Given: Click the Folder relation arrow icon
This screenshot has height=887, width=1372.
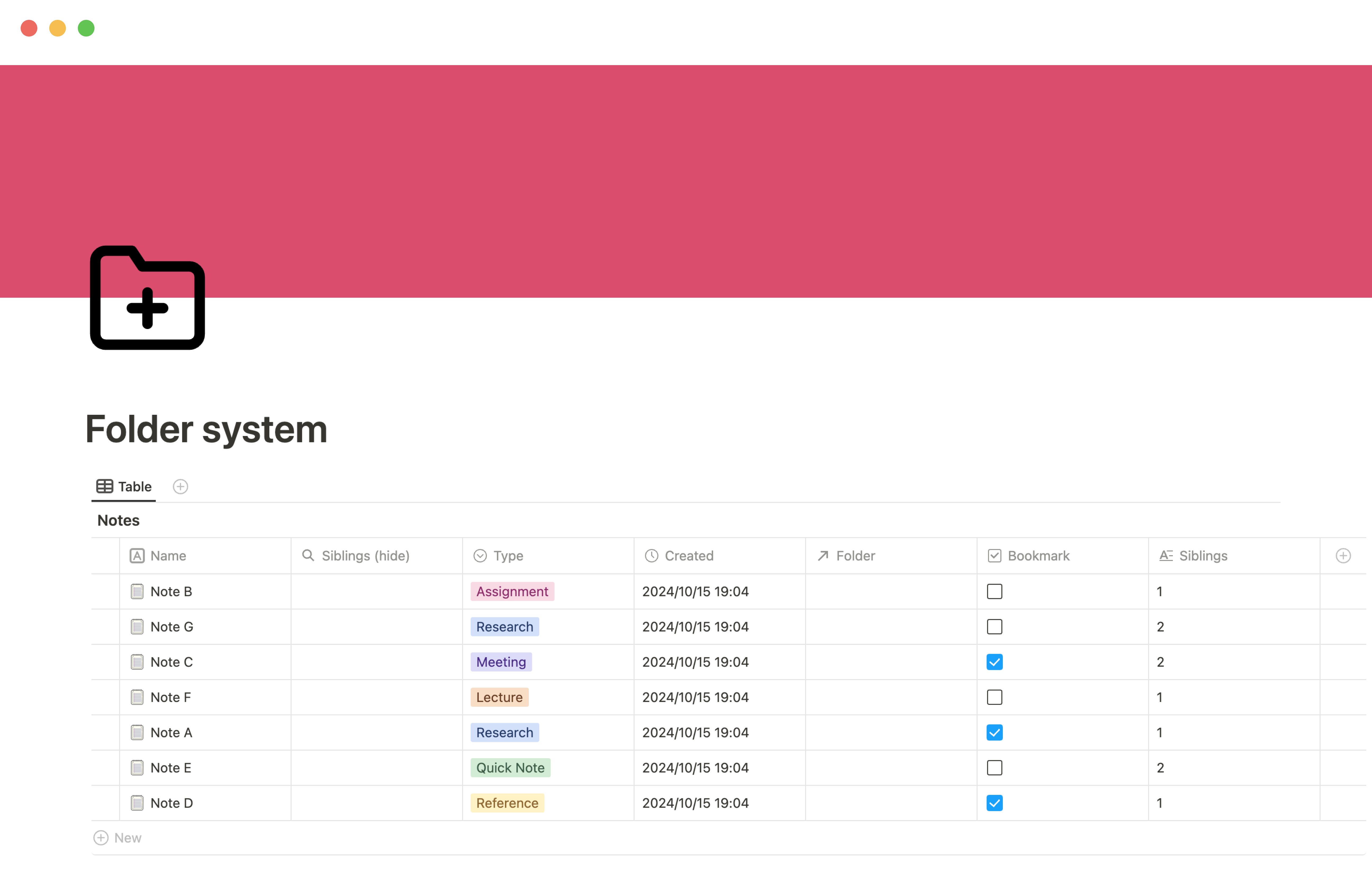Looking at the screenshot, I should pyautogui.click(x=823, y=556).
